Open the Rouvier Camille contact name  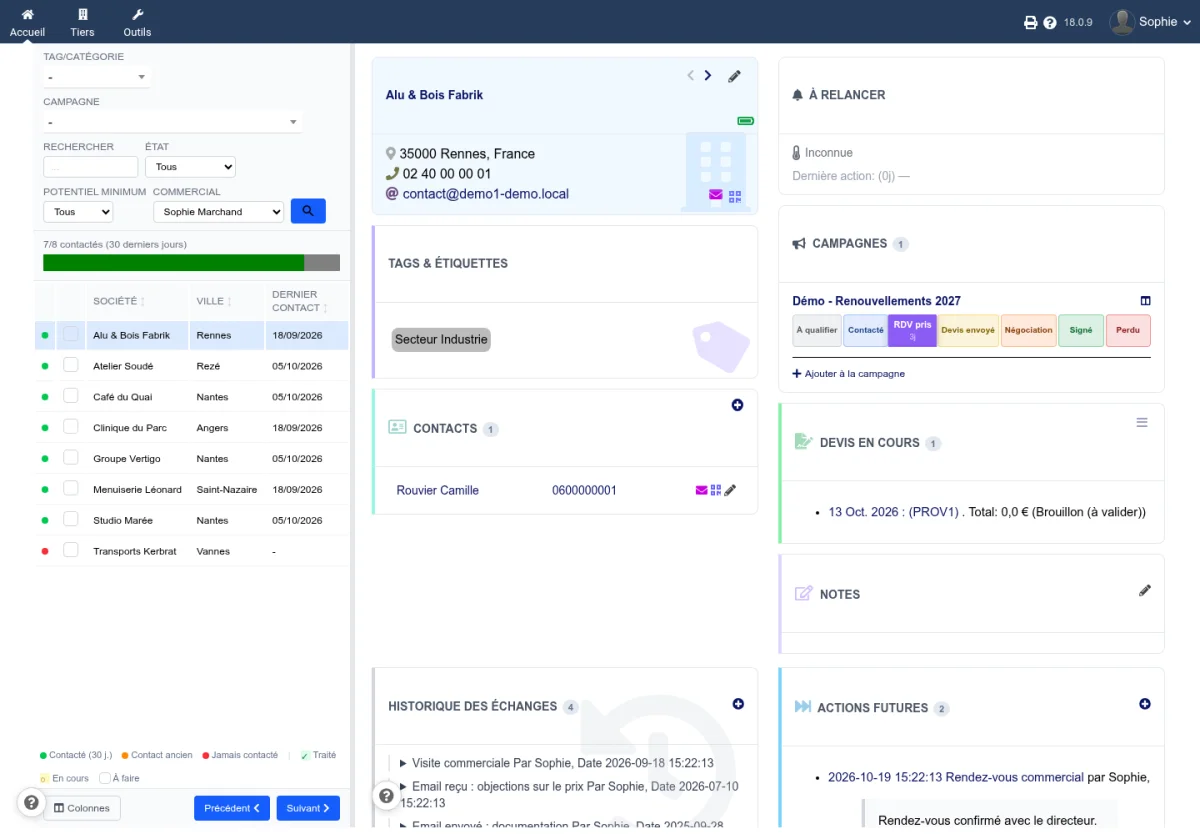click(x=438, y=490)
